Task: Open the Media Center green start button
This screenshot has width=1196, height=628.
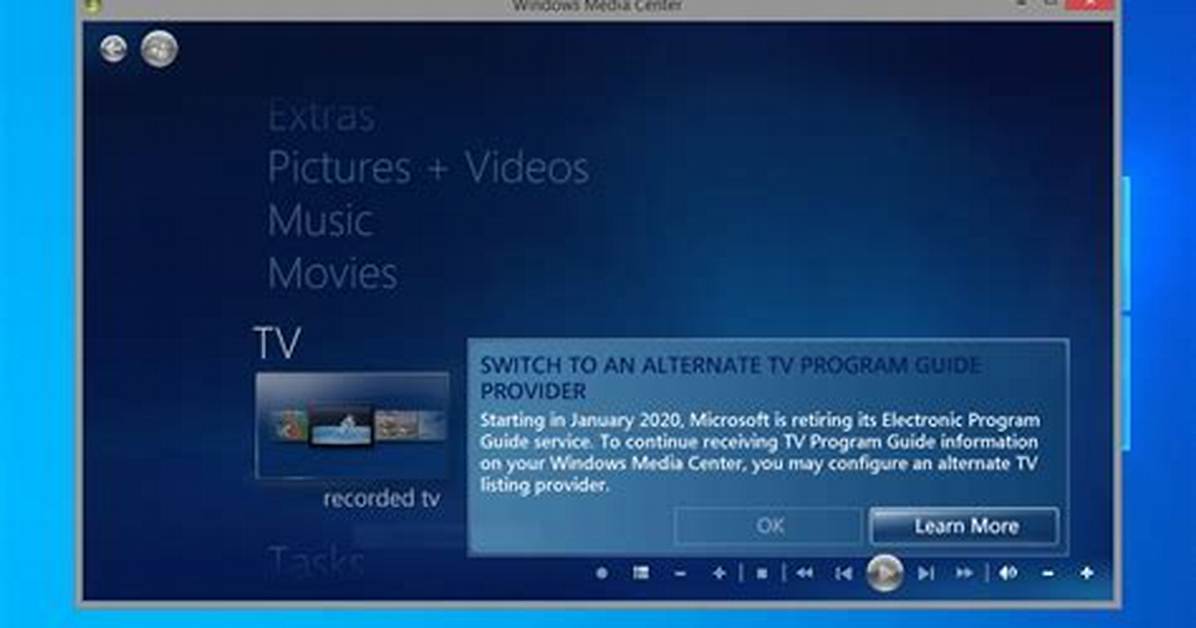Action: [159, 49]
